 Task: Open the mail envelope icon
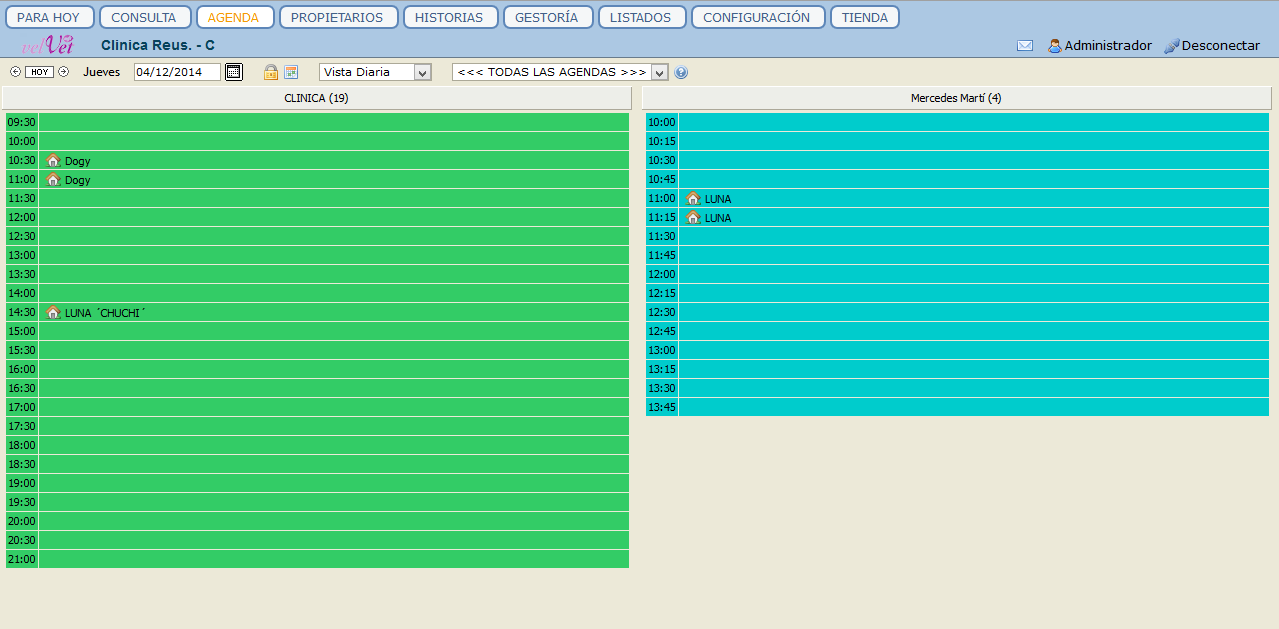(1024, 46)
